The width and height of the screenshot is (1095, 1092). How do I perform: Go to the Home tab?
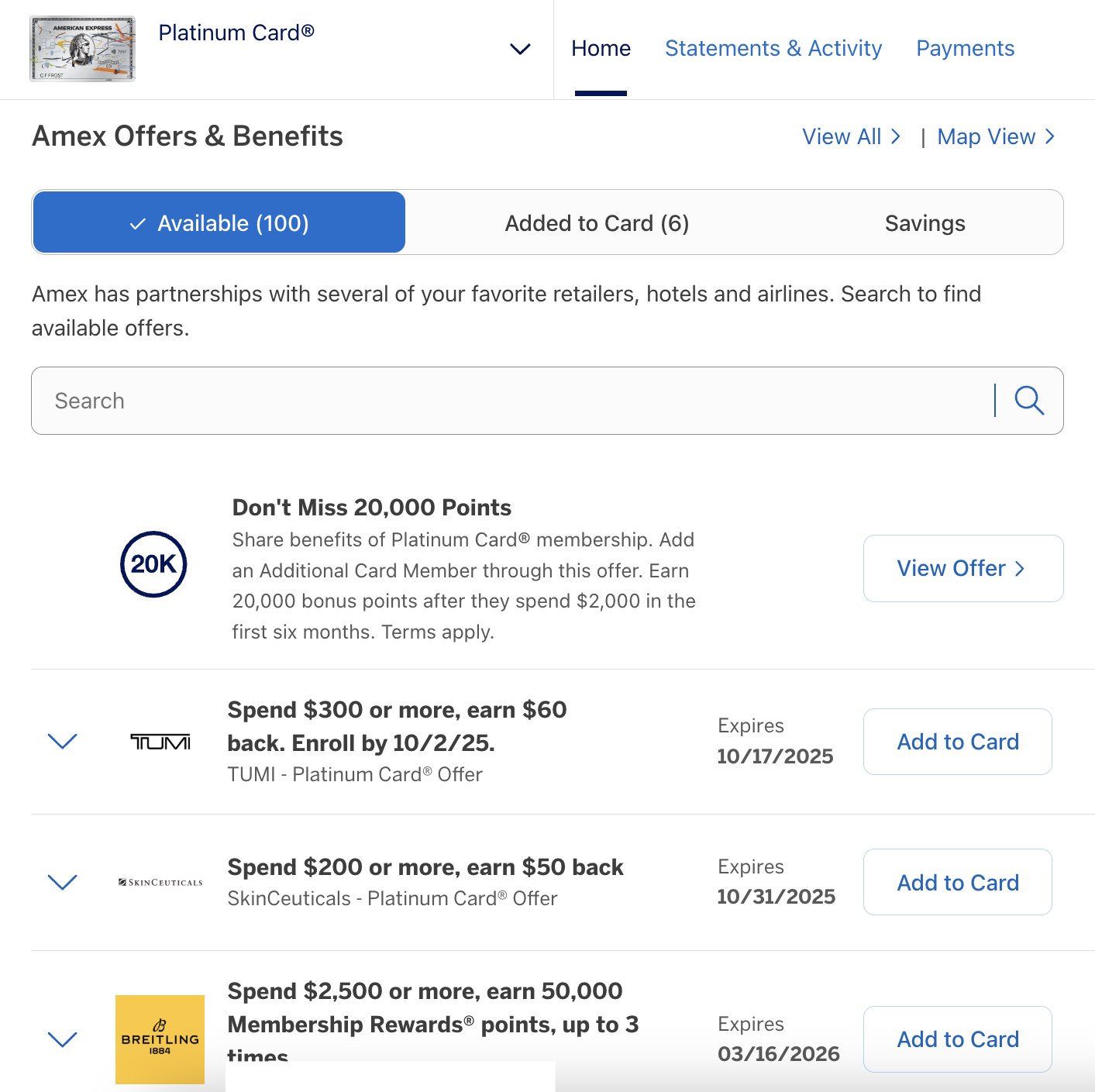coord(601,48)
